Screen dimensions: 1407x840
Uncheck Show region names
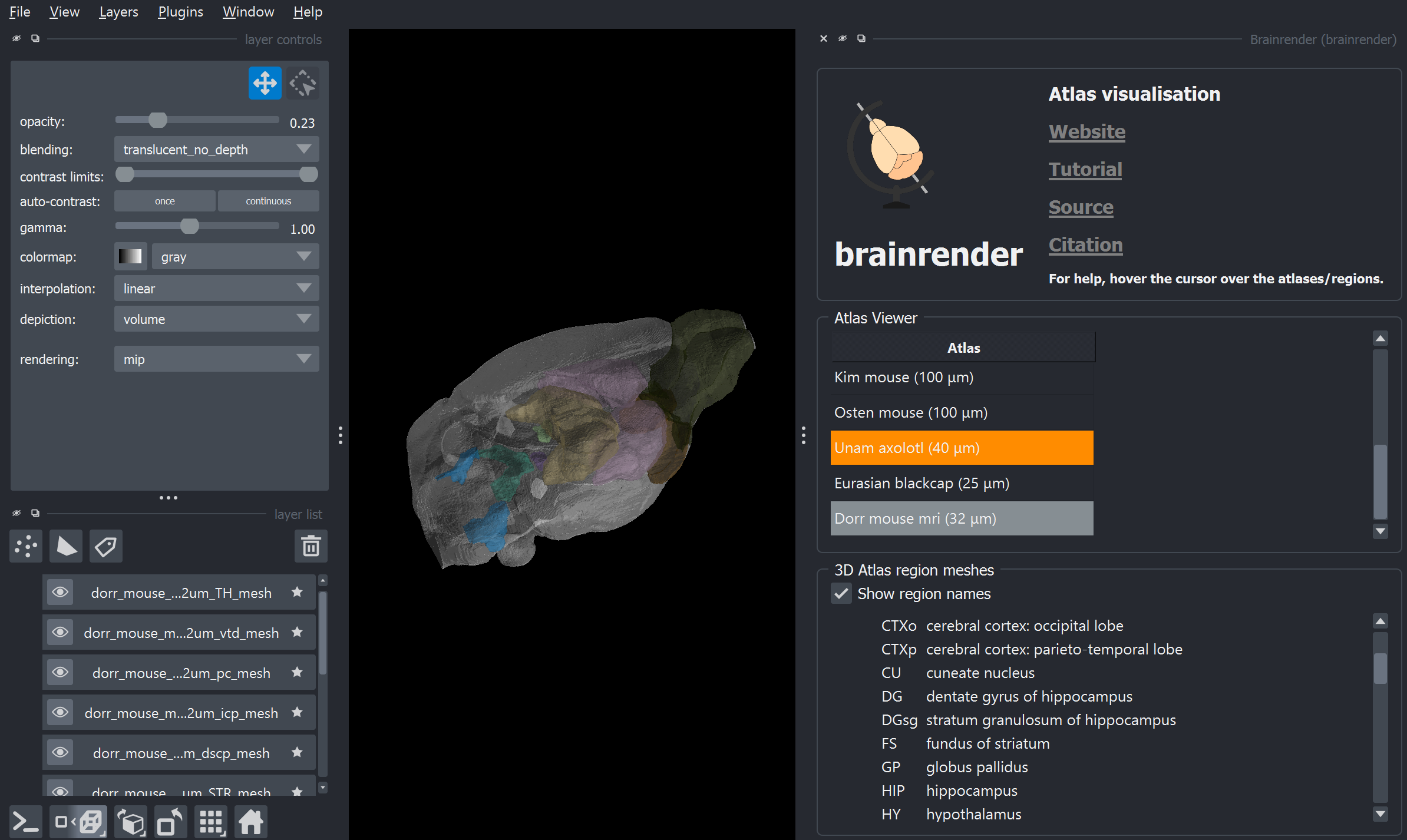point(841,594)
